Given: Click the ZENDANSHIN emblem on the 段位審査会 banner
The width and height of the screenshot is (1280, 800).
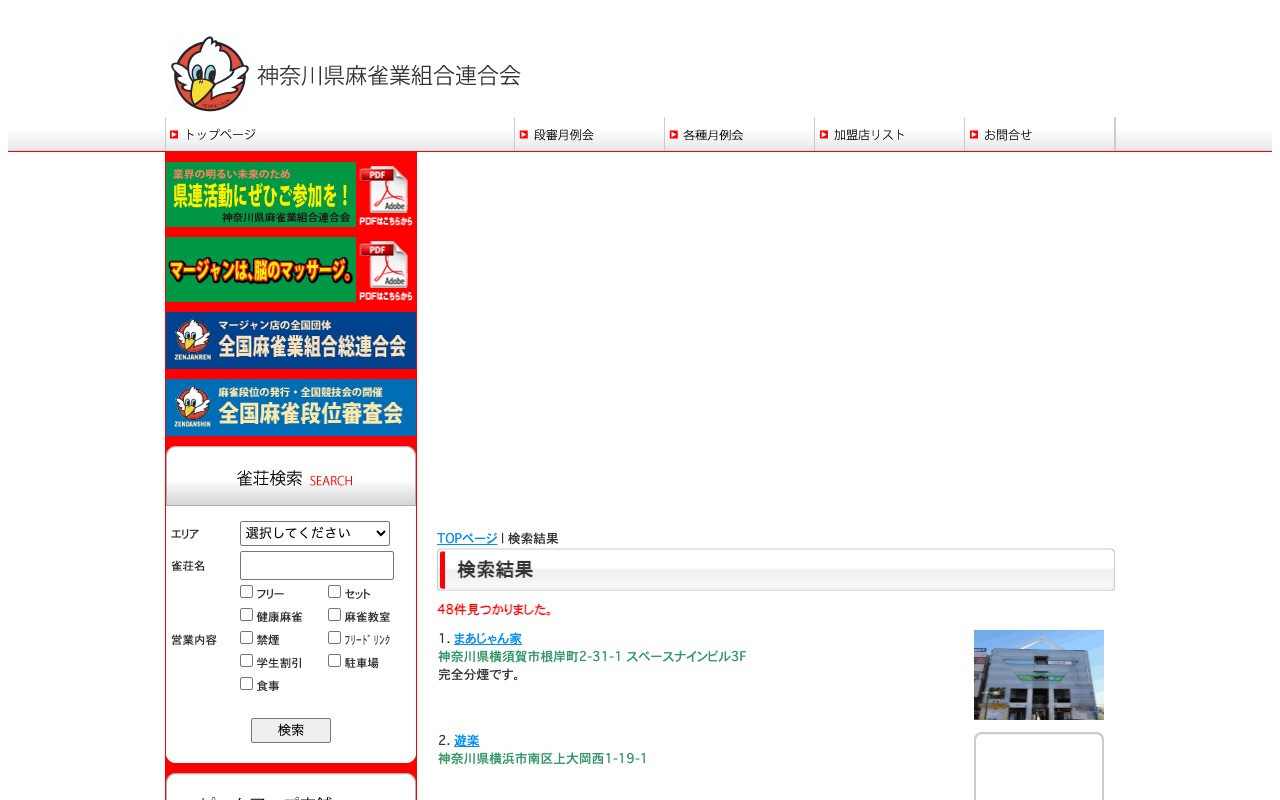Looking at the screenshot, I should (191, 406).
